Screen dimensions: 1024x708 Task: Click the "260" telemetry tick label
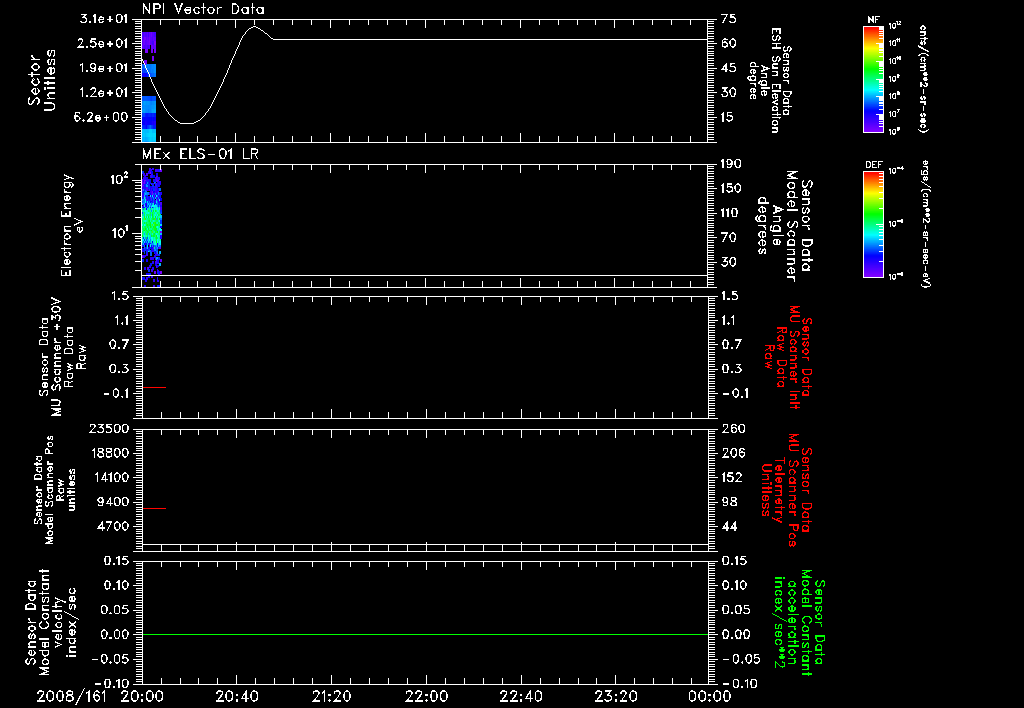pos(733,428)
